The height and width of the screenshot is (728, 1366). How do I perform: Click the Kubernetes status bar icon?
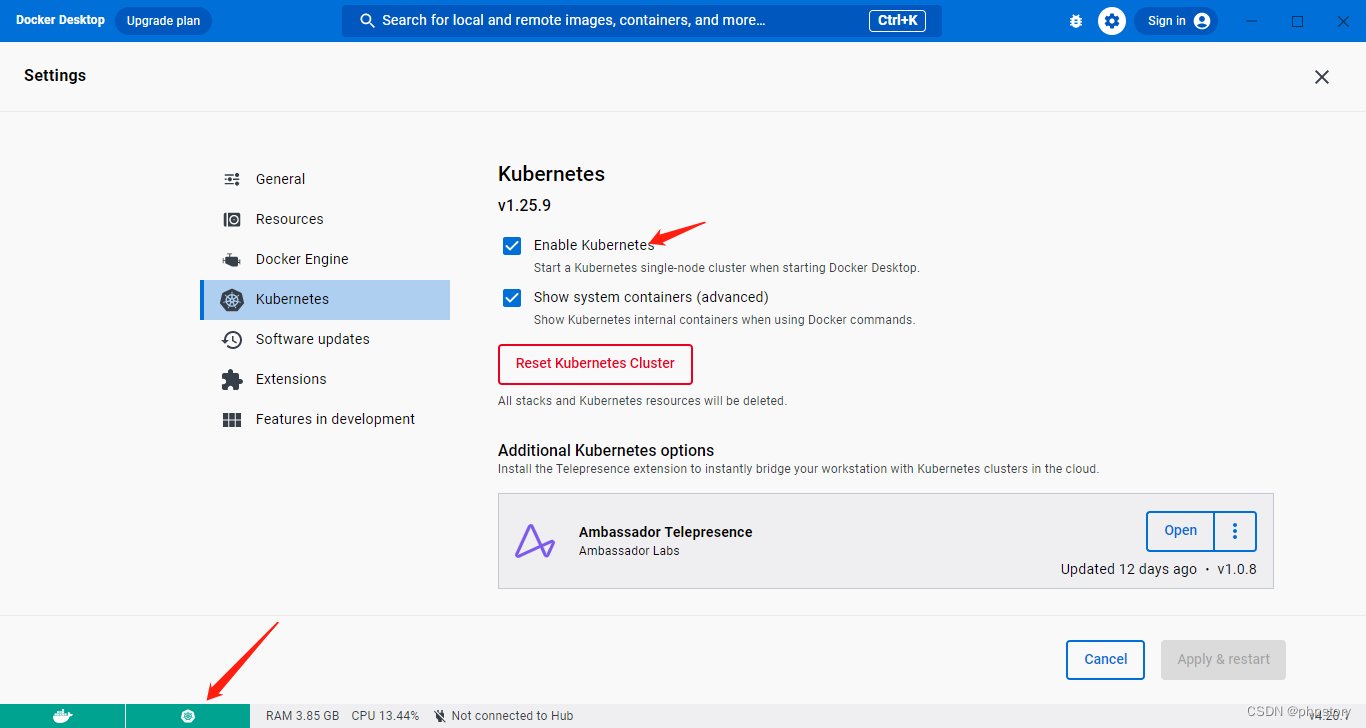tap(187, 716)
